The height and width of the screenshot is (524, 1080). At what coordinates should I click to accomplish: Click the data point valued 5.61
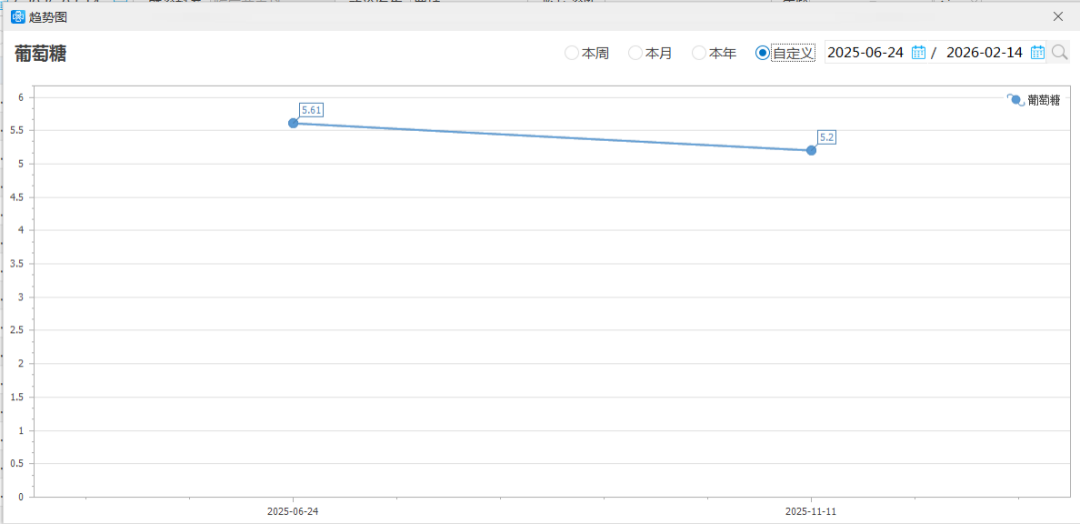[293, 123]
